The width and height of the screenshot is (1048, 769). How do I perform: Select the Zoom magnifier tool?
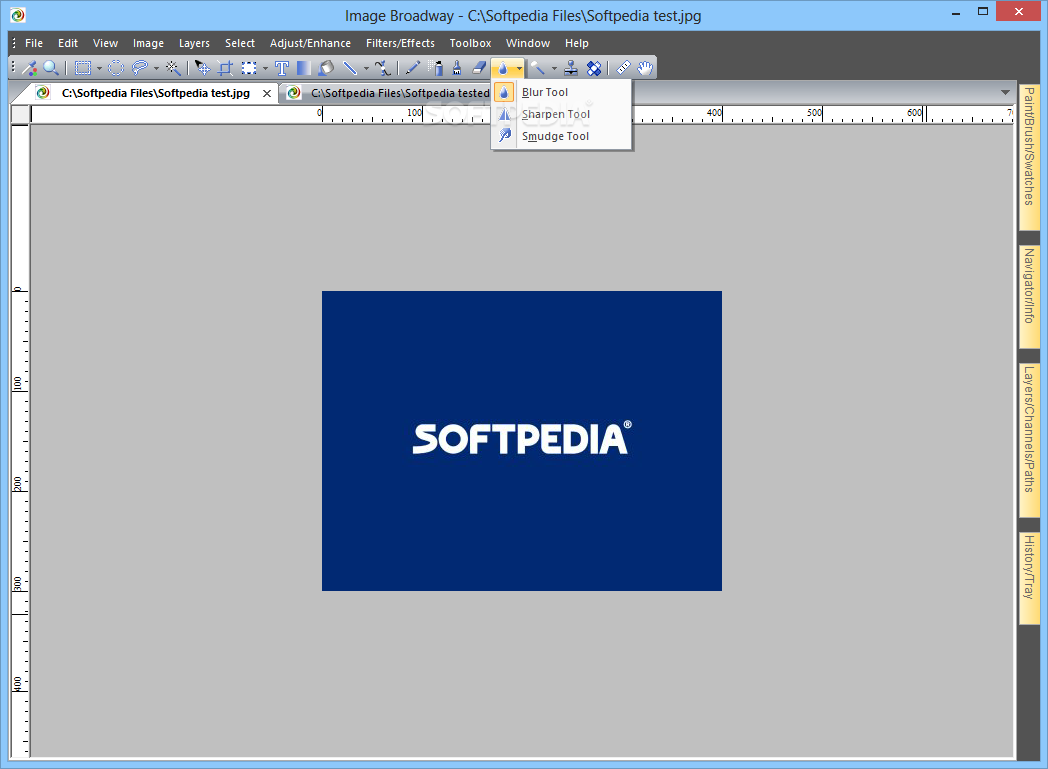pos(51,67)
